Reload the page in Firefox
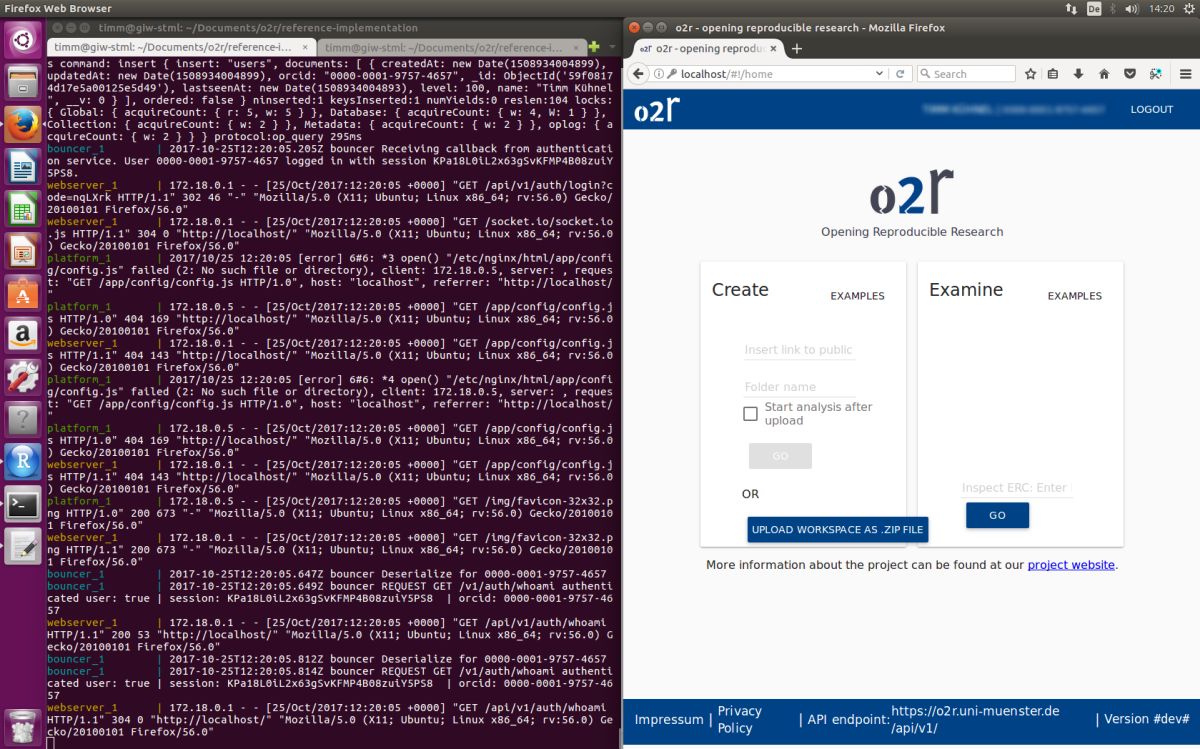Image resolution: width=1200 pixels, height=749 pixels. click(900, 73)
